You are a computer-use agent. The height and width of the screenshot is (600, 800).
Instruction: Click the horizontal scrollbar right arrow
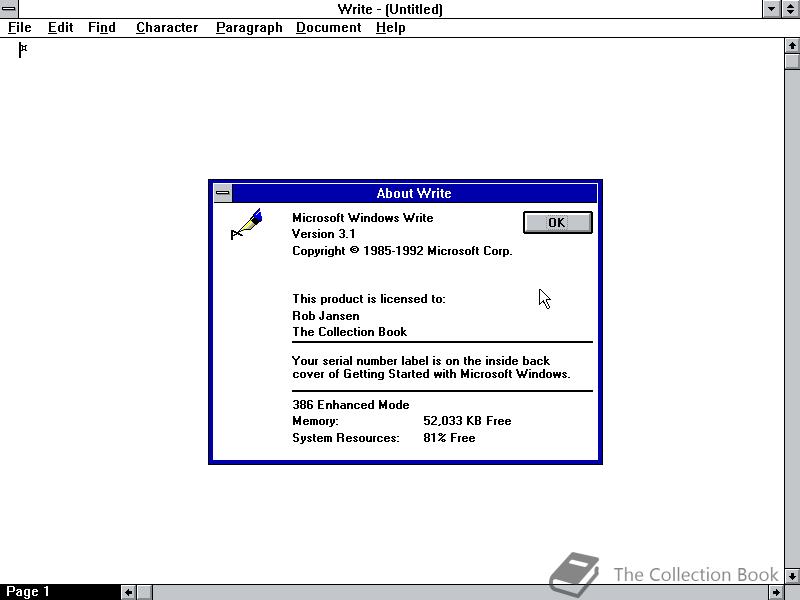tap(776, 592)
